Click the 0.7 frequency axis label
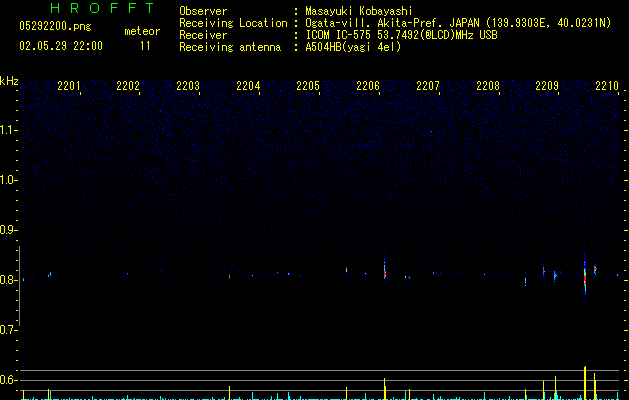This screenshot has height=400, width=629. point(7,330)
